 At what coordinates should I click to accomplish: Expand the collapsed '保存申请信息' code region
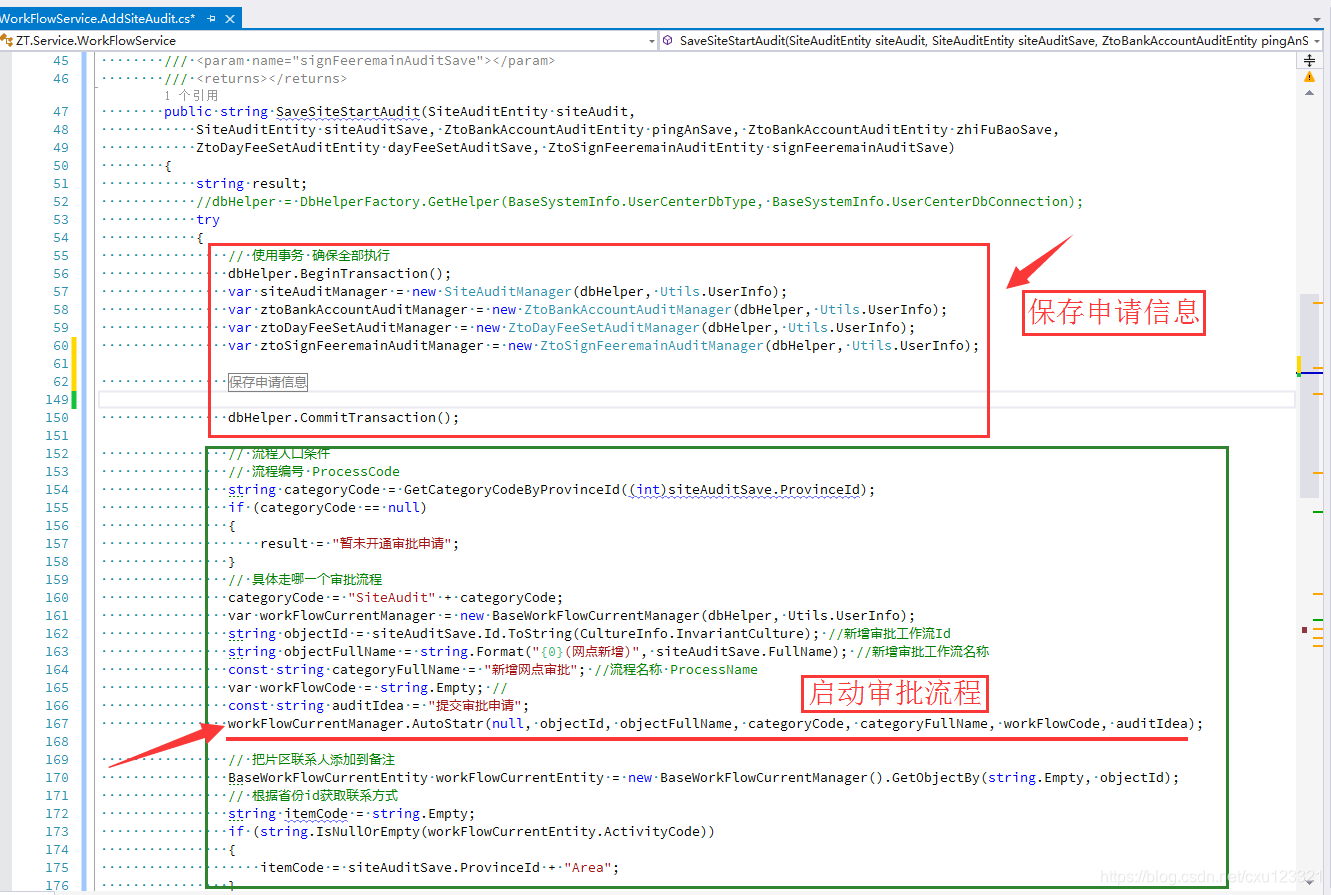tap(268, 381)
